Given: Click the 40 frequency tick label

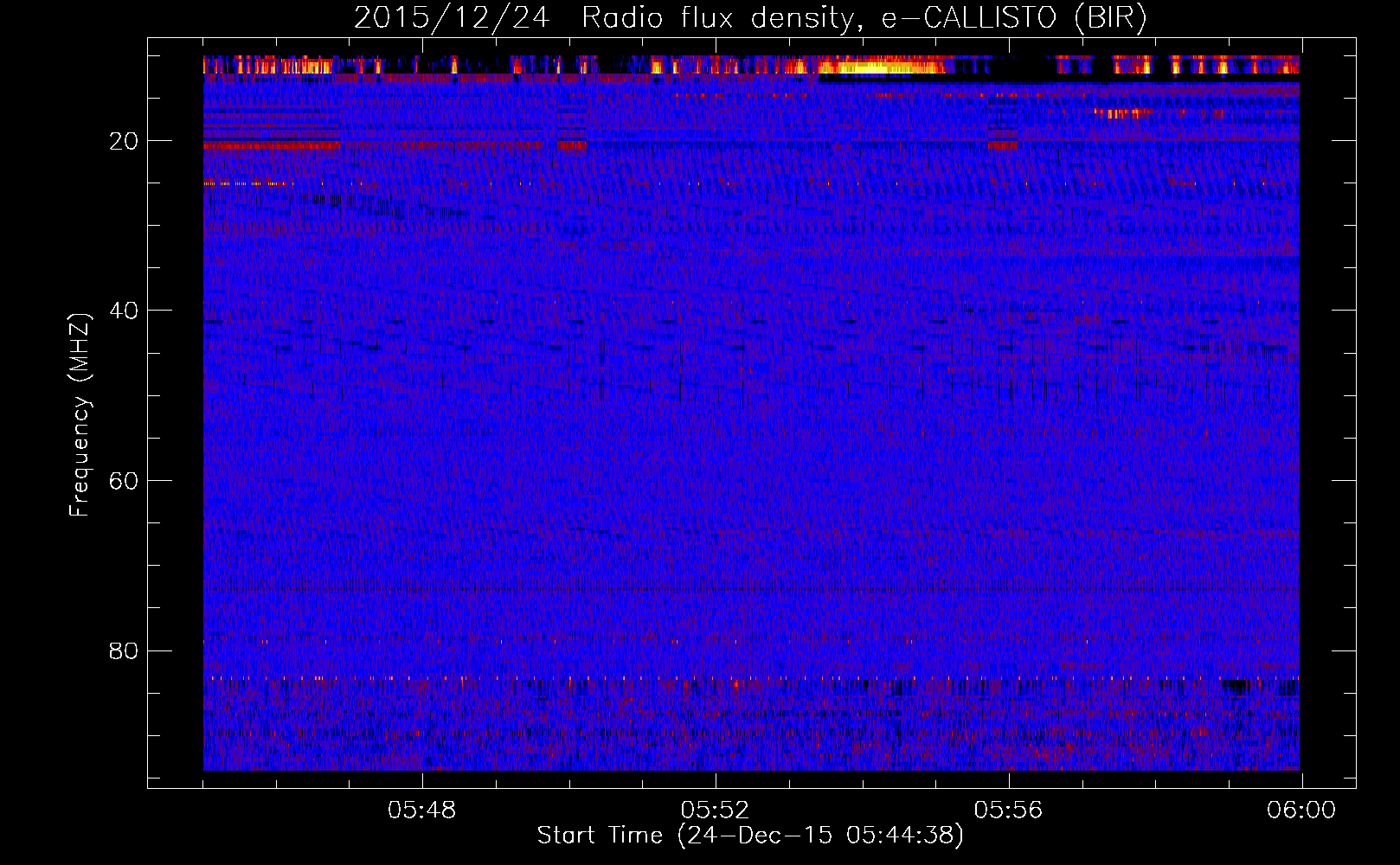Looking at the screenshot, I should [124, 311].
